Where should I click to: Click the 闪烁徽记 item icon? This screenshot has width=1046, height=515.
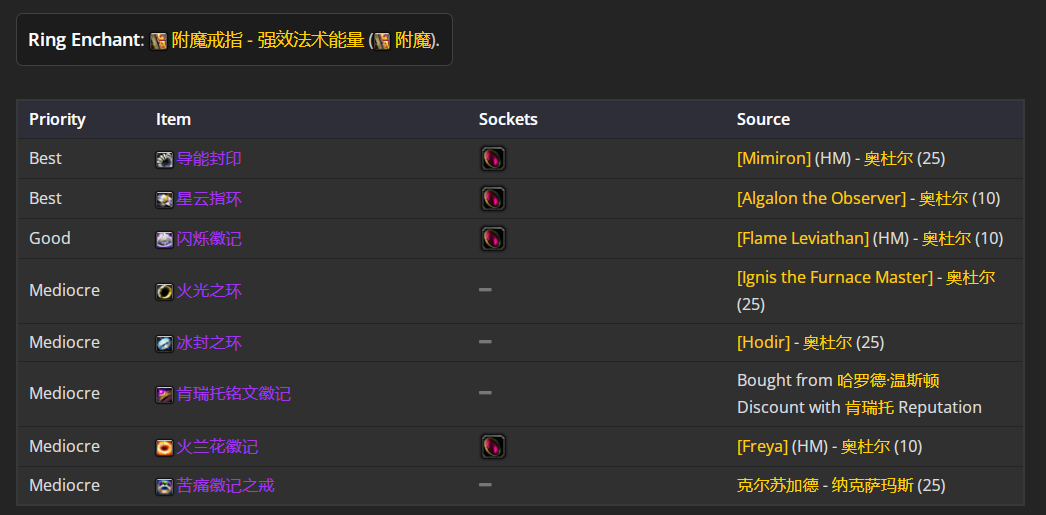click(164, 239)
